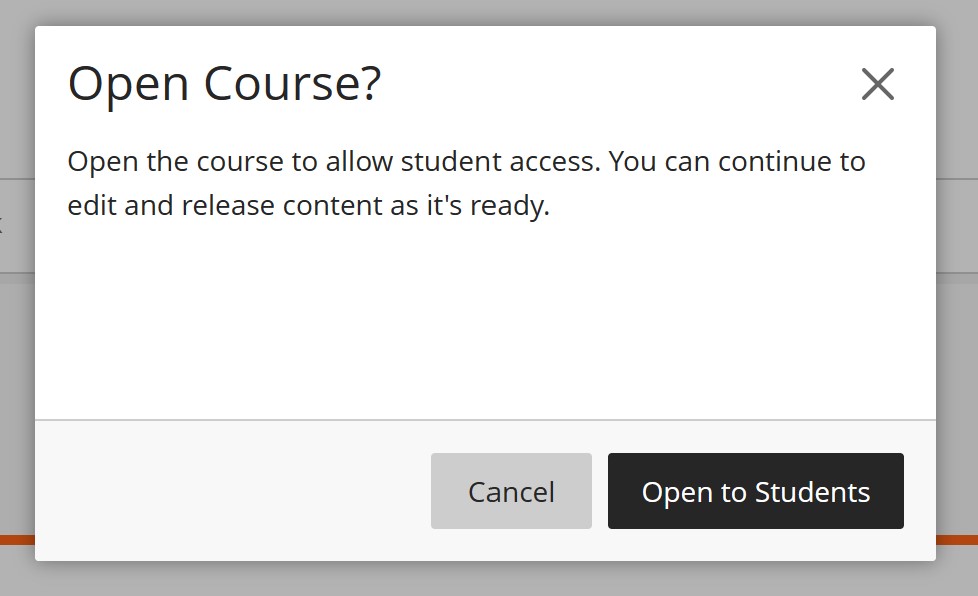The height and width of the screenshot is (596, 978).
Task: Confirm with the Open to Students button
Action: (755, 491)
